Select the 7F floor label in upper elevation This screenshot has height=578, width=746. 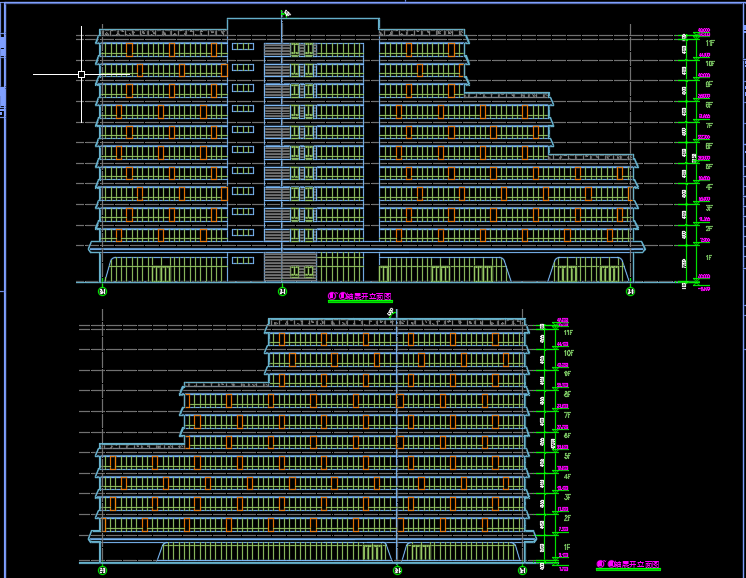coord(709,126)
